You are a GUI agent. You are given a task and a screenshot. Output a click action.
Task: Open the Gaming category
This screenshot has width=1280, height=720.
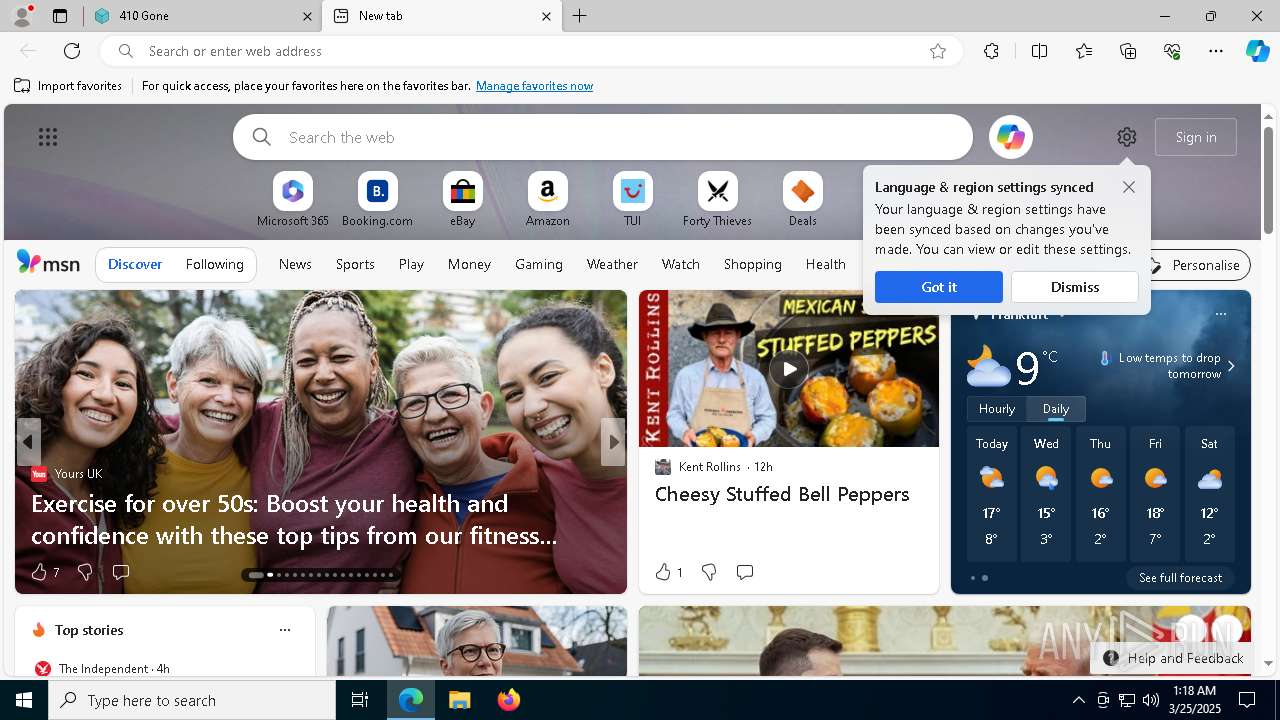click(x=539, y=264)
